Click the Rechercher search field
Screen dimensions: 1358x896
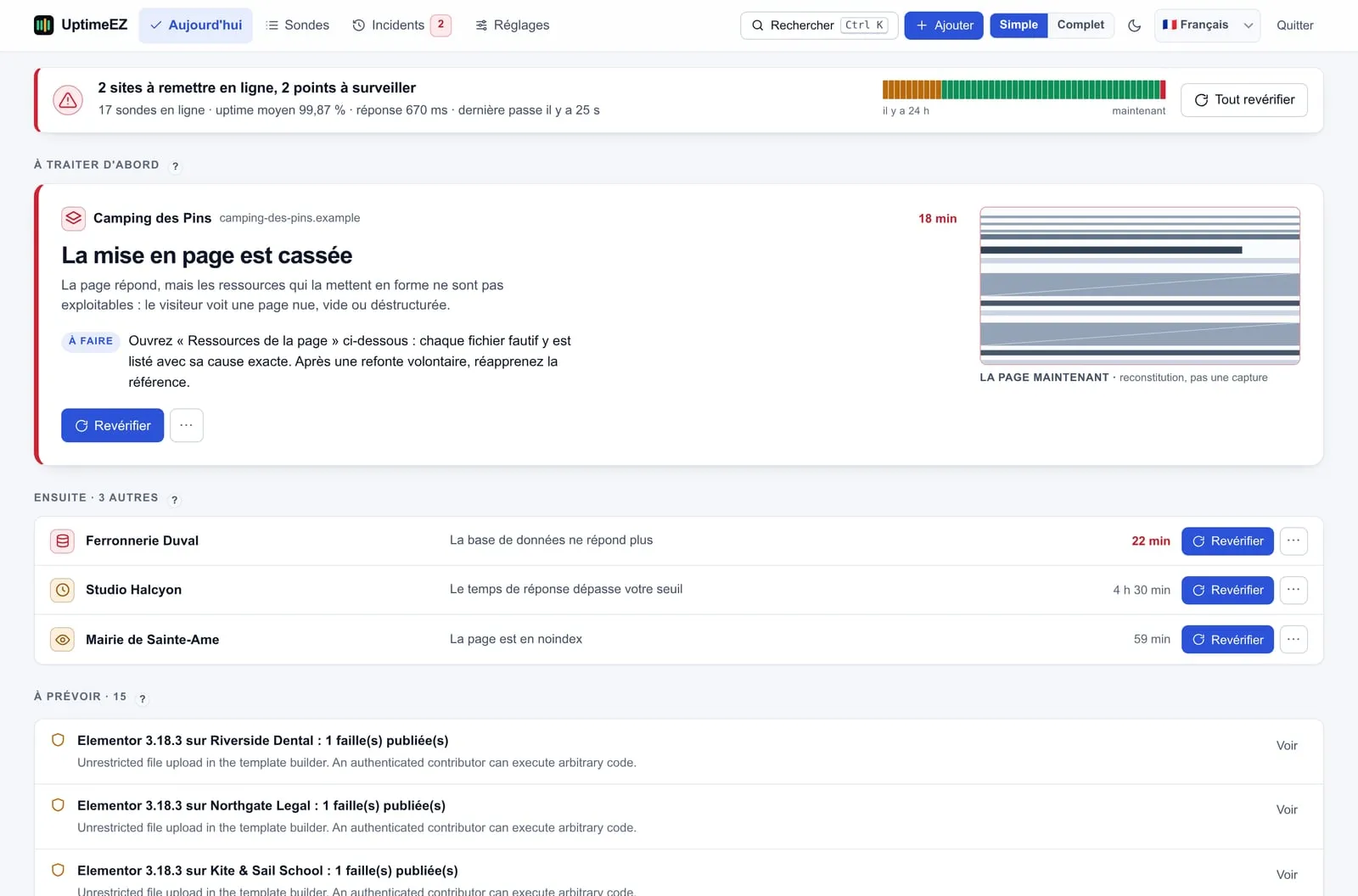point(817,25)
